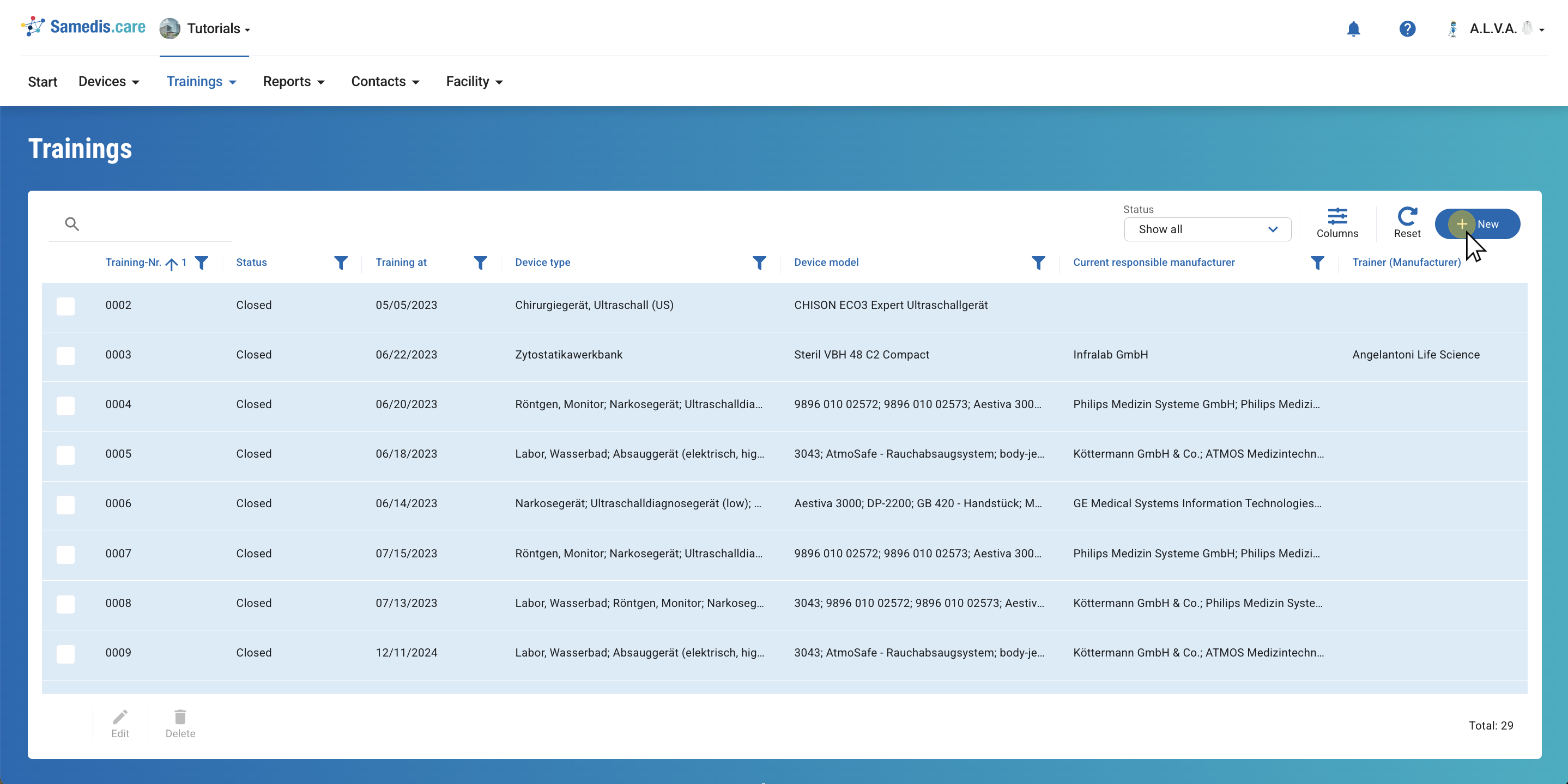Click the notification bell icon
This screenshot has width=1568, height=784.
(1353, 29)
